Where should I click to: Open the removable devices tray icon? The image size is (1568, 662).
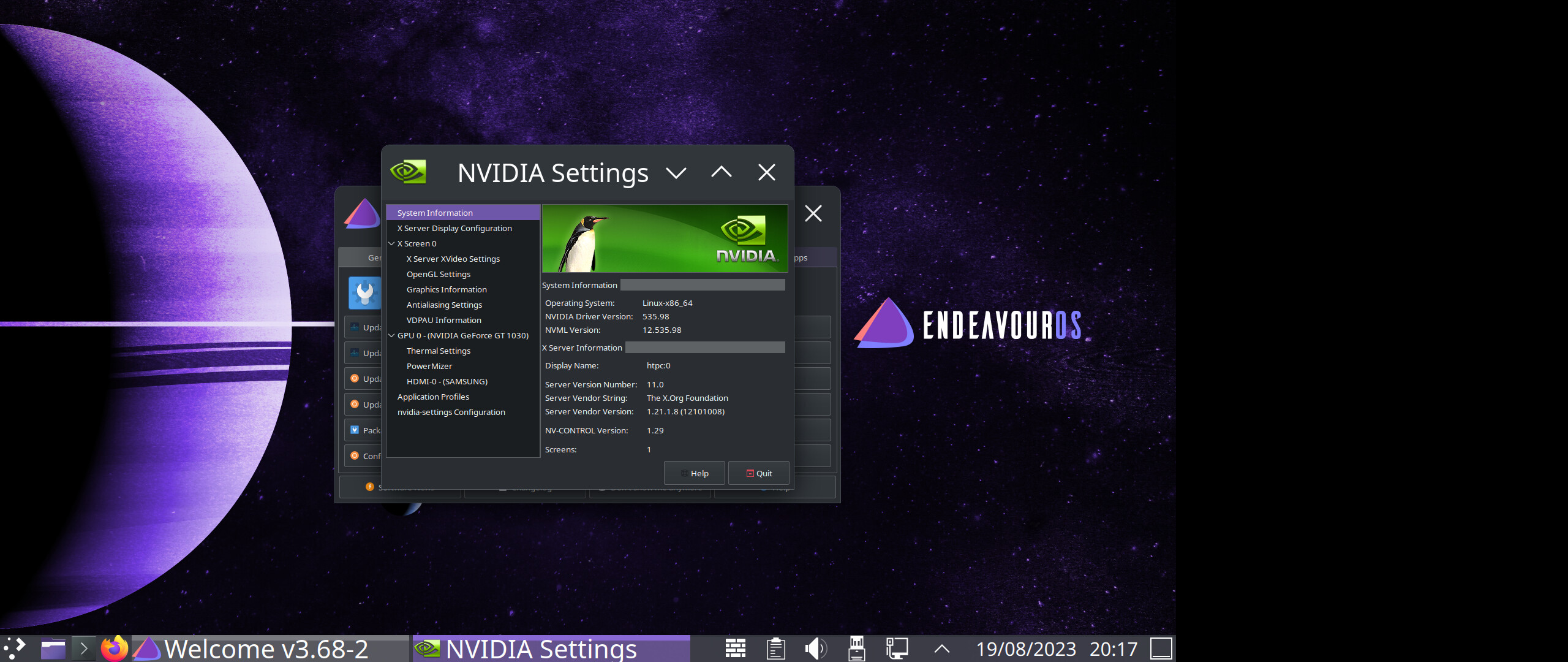(856, 649)
